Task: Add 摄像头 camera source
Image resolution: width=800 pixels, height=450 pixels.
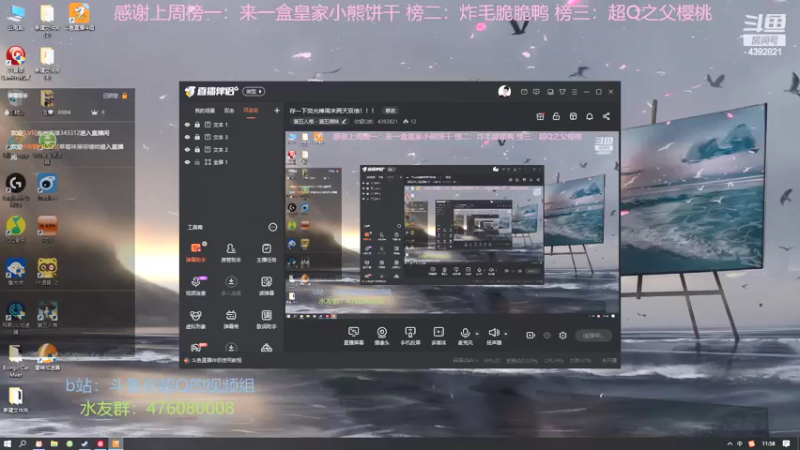Action: (382, 336)
